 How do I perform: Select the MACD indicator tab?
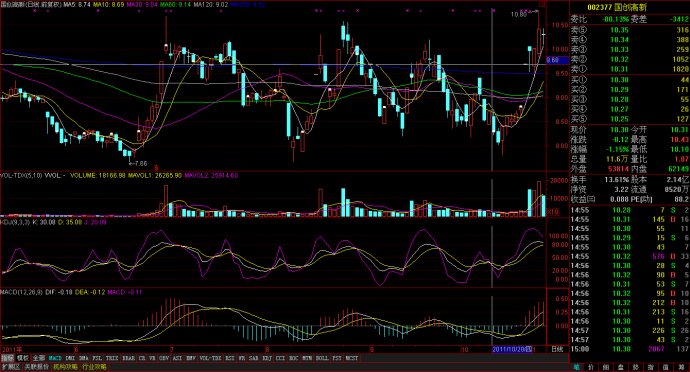coord(55,358)
